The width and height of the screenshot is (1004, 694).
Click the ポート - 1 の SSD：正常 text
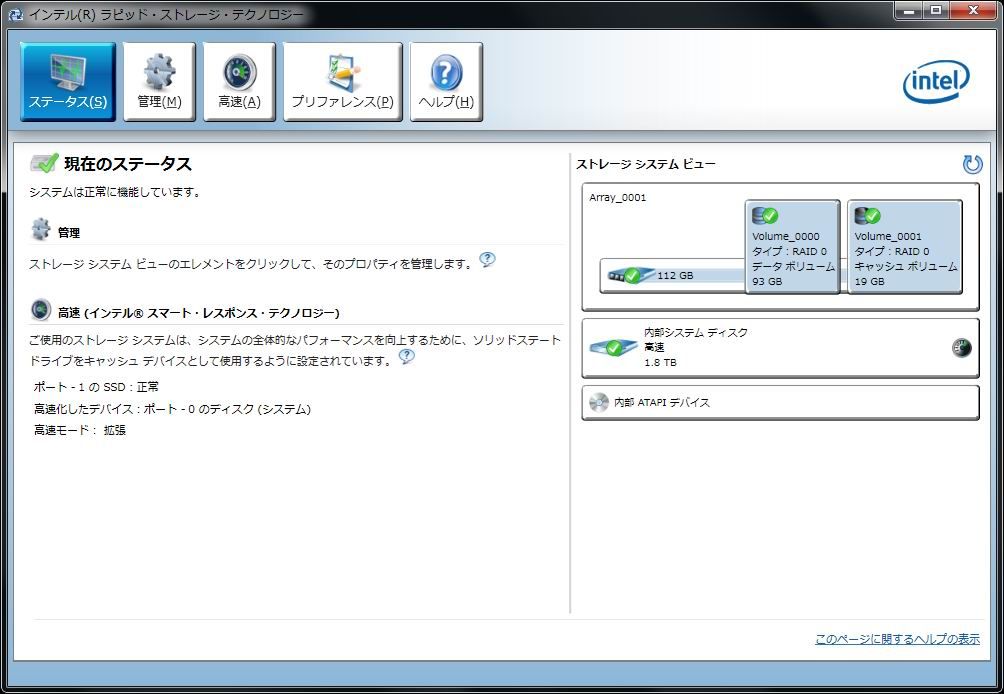coord(96,387)
